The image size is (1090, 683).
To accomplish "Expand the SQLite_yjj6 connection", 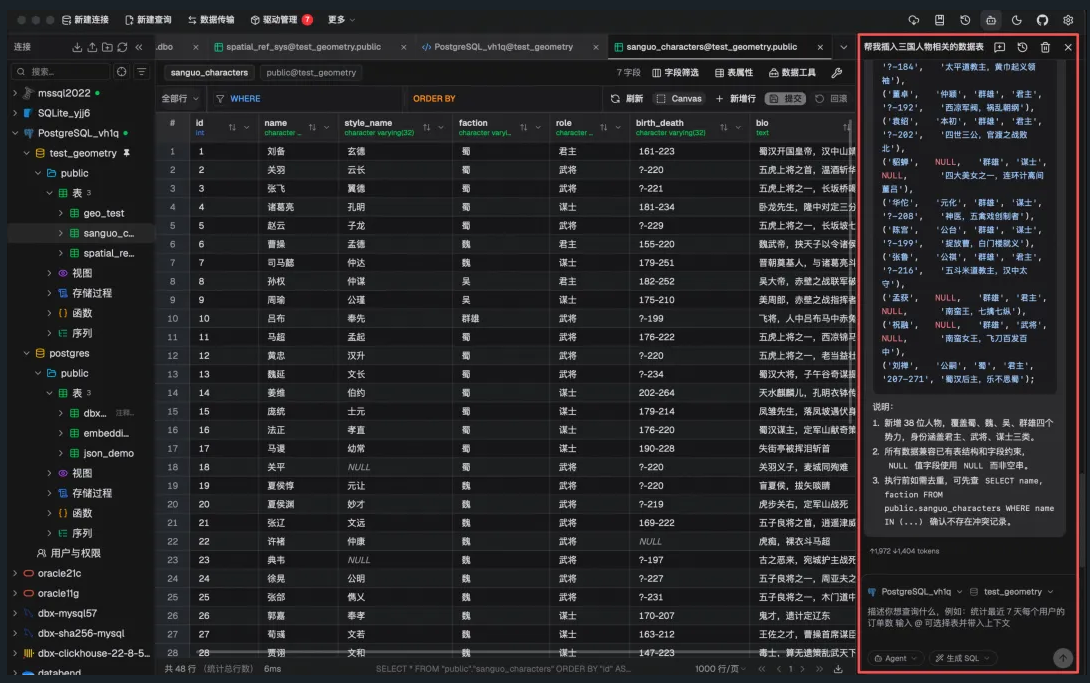I will click(x=15, y=113).
